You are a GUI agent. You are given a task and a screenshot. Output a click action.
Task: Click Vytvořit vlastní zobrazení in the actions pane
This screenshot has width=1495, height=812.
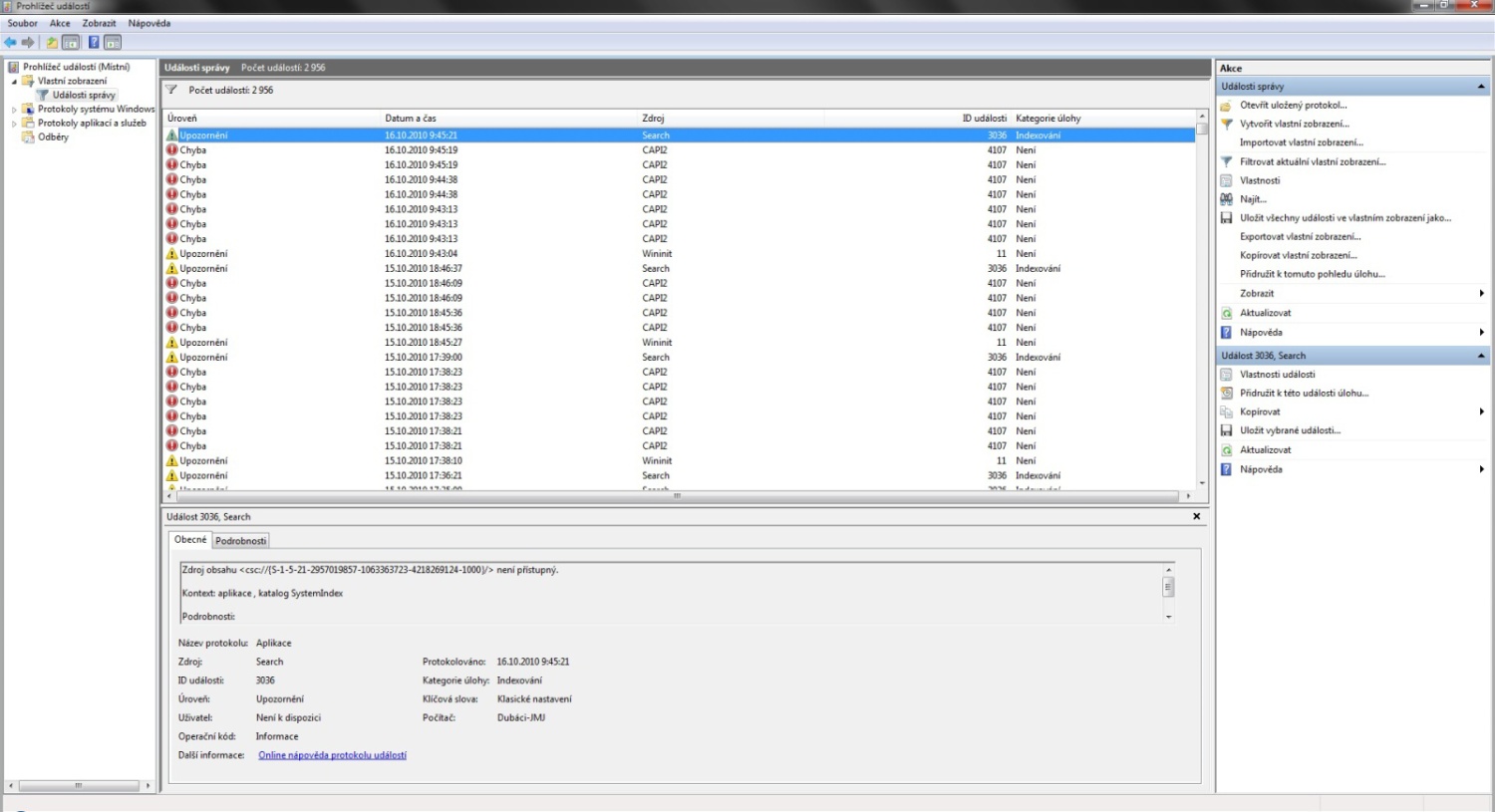point(1294,124)
